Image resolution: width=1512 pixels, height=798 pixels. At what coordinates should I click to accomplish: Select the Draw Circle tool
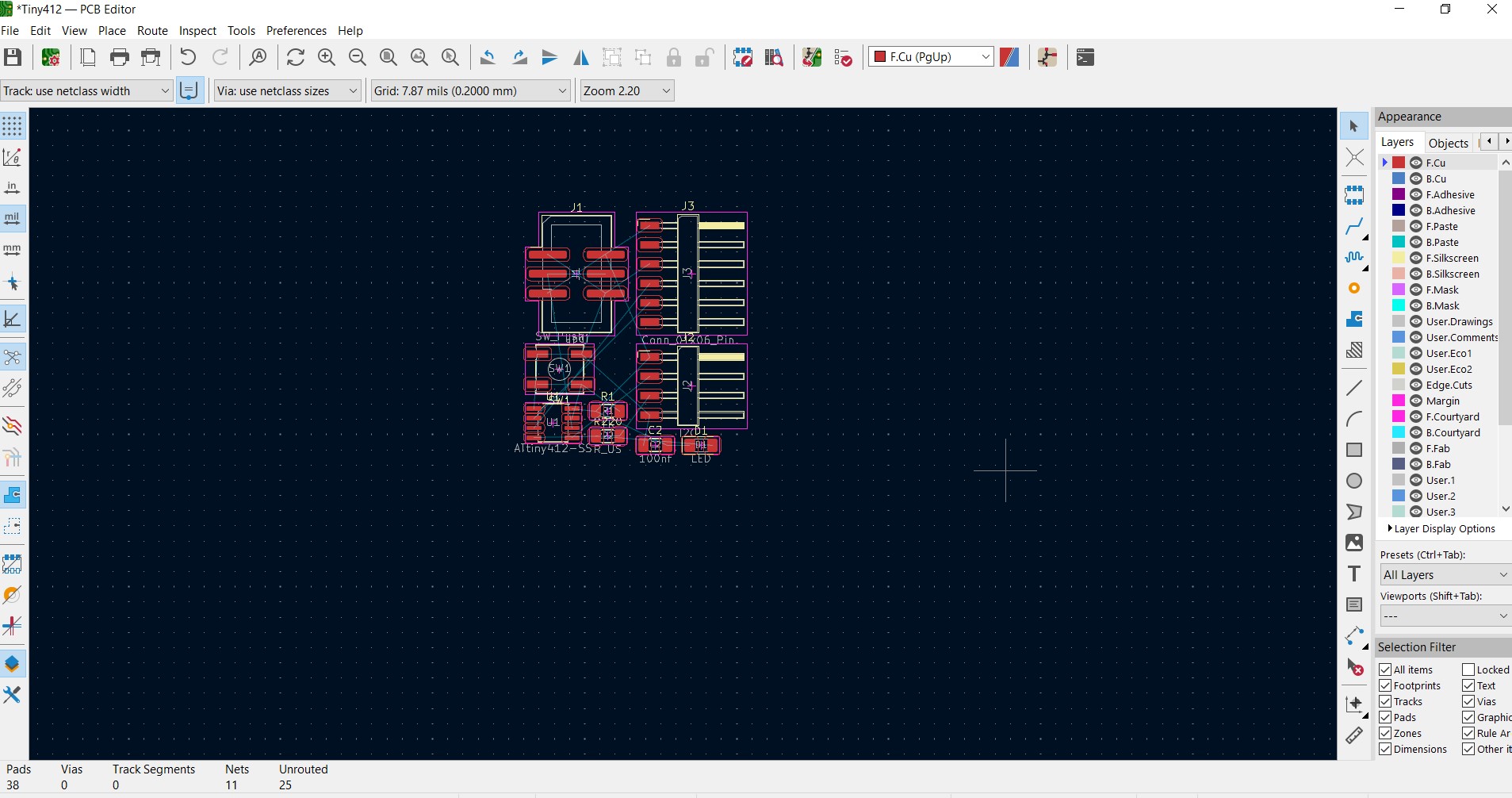pyautogui.click(x=1354, y=481)
